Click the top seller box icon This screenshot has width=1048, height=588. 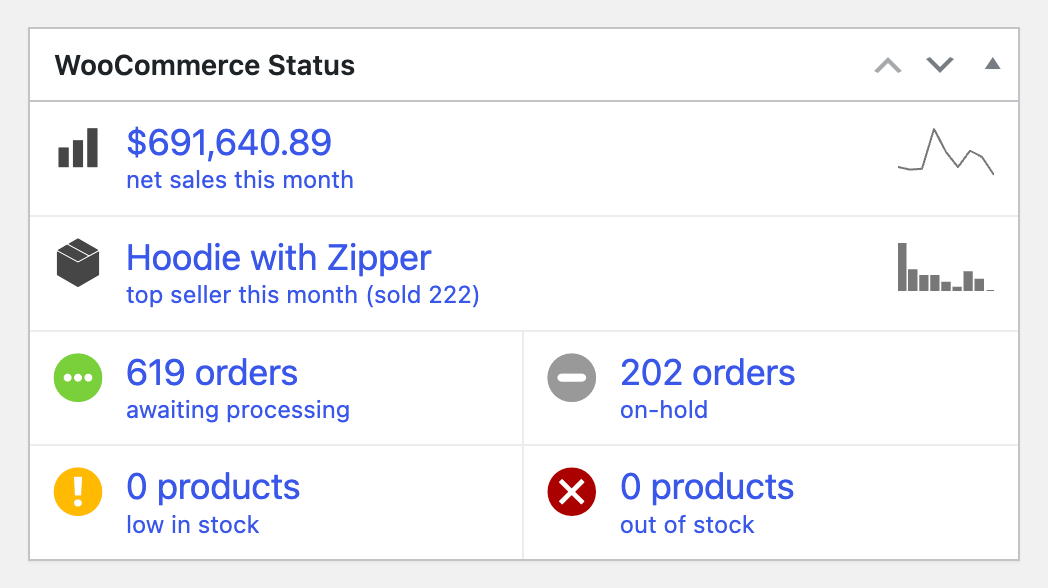[78, 263]
